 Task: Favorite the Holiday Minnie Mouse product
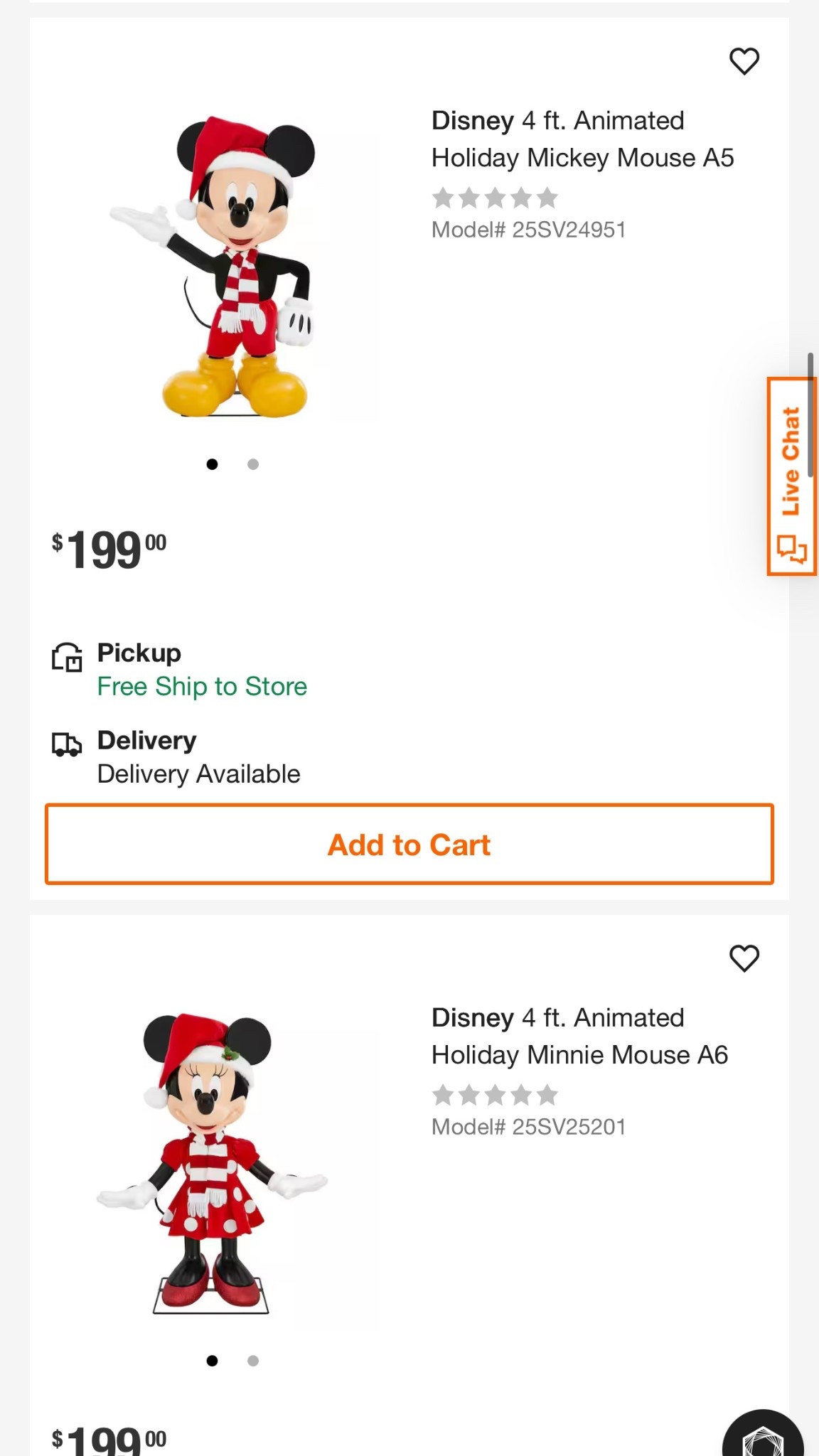coord(744,958)
